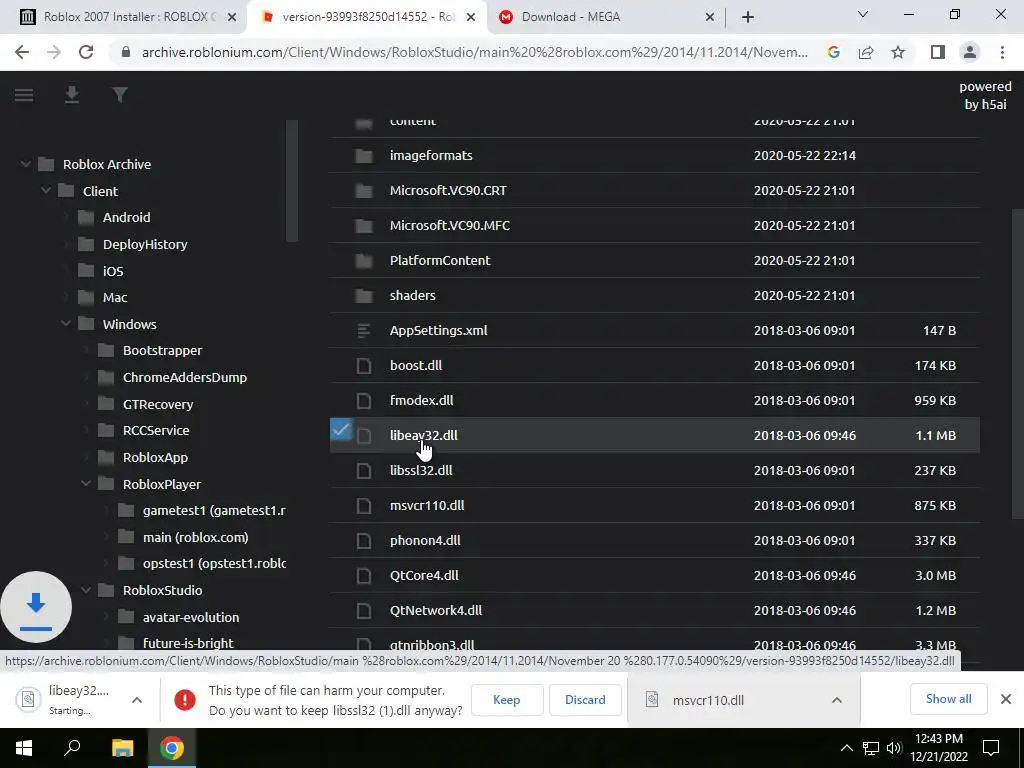Select DeployHistory in the sidebar tree
The image size is (1024, 768).
click(145, 245)
